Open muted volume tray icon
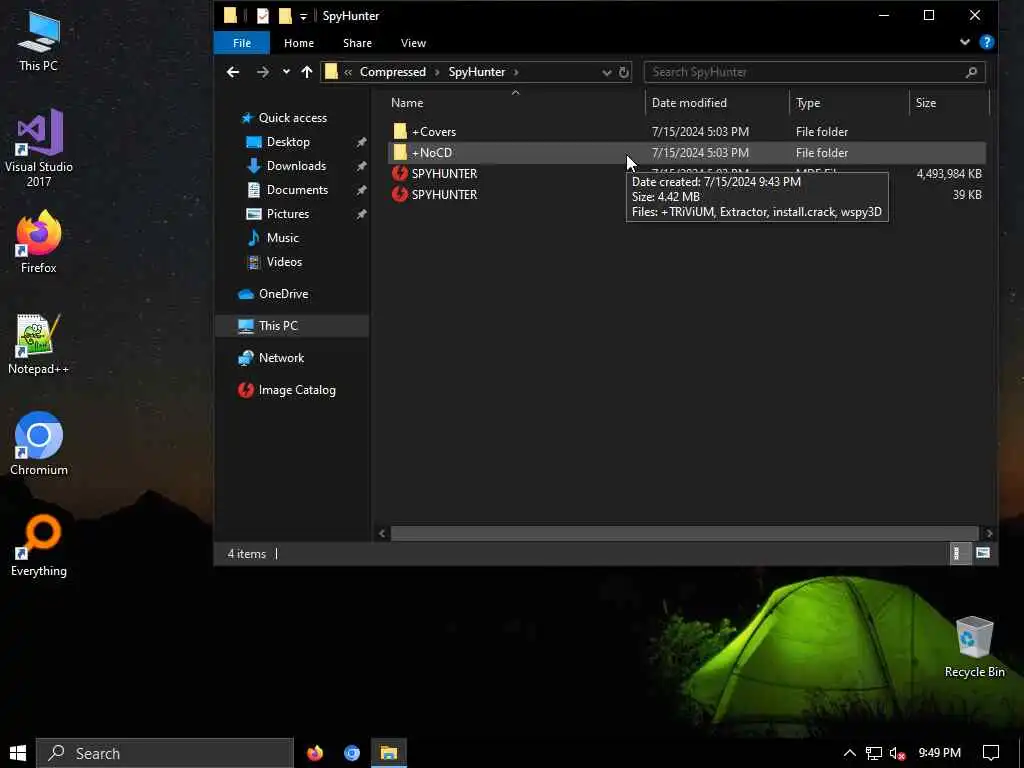 click(897, 754)
